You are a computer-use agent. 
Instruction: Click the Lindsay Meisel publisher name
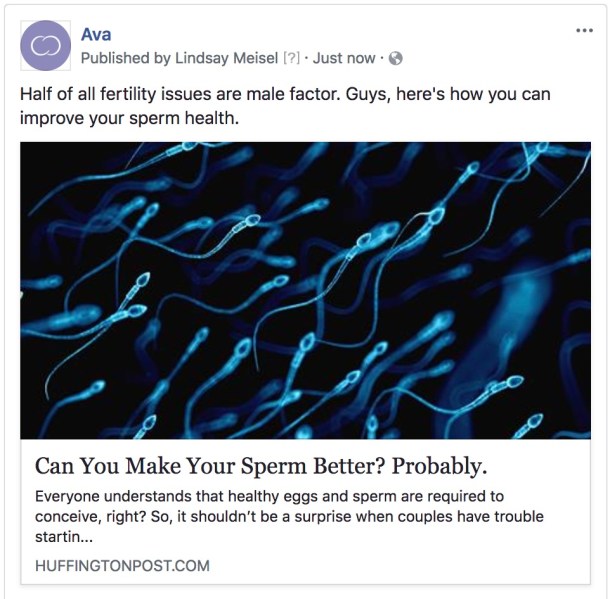tap(226, 58)
